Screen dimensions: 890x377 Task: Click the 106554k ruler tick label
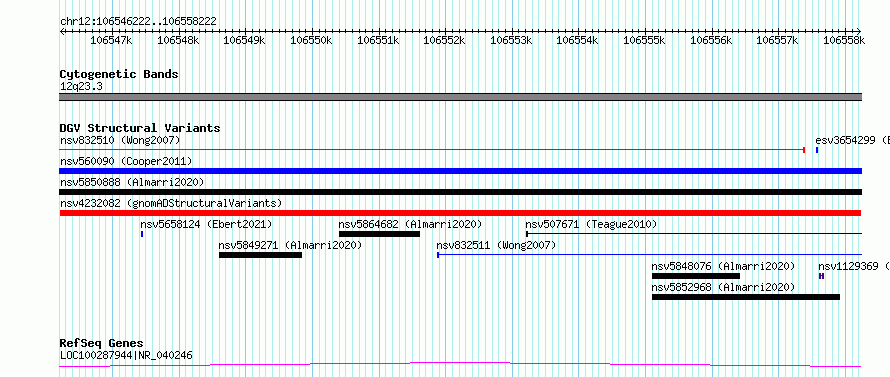[578, 40]
